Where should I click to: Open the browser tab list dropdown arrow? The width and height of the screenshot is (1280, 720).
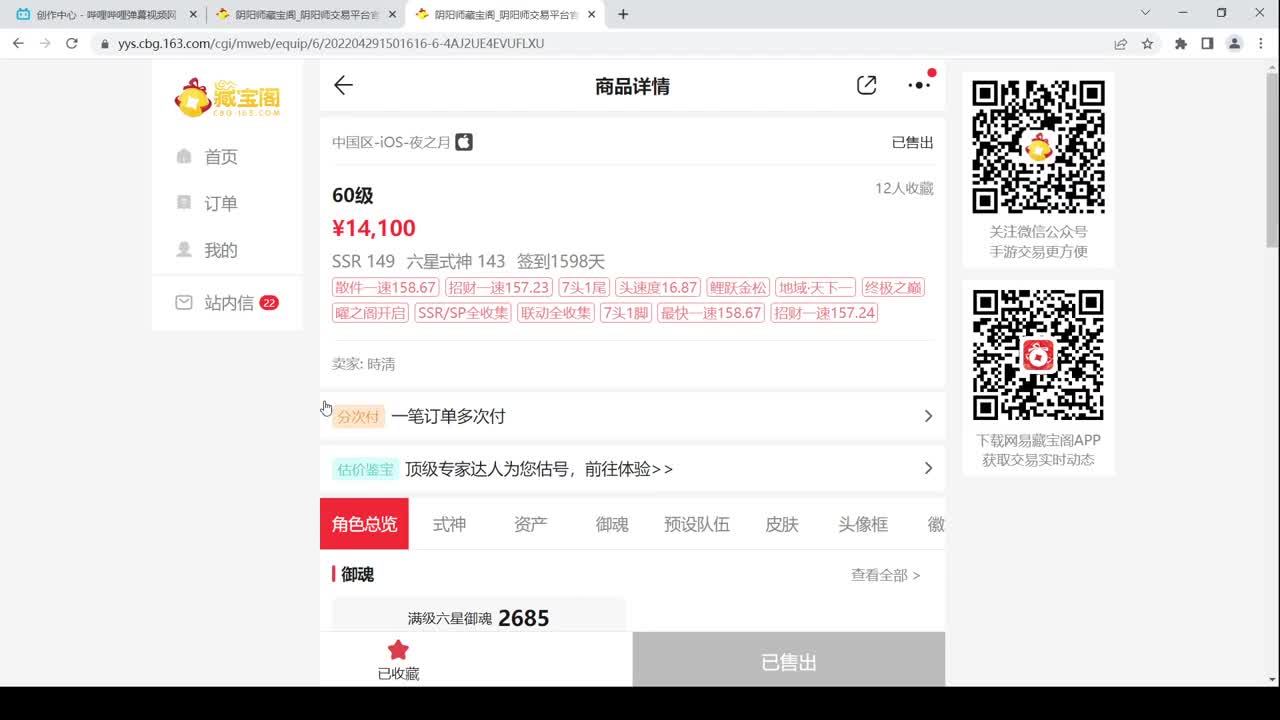point(1143,14)
